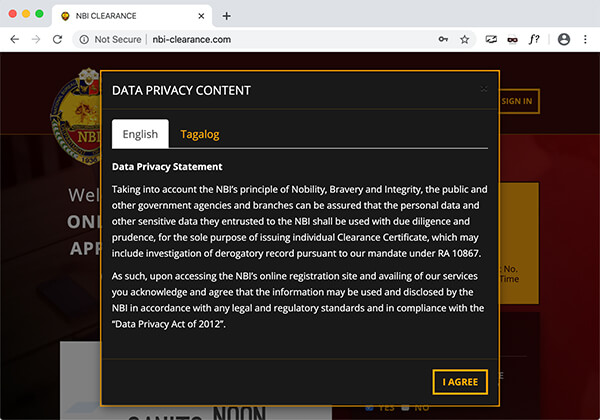The image size is (600, 420).
Task: Click the browser forward arrow
Action: click(x=36, y=39)
